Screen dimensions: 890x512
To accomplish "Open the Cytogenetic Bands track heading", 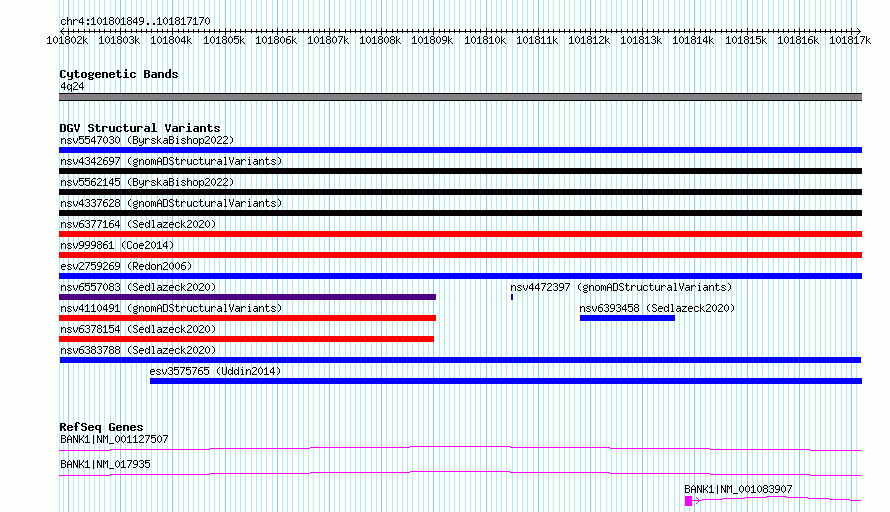I will point(119,74).
